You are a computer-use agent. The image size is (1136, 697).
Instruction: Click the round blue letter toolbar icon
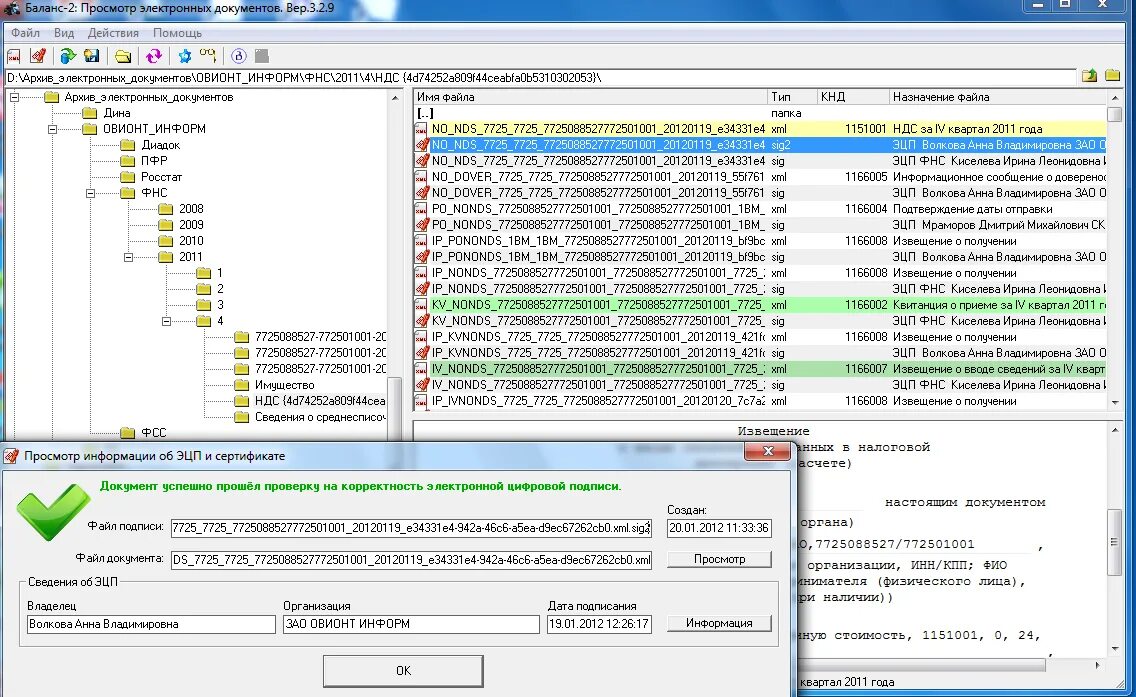[239, 56]
